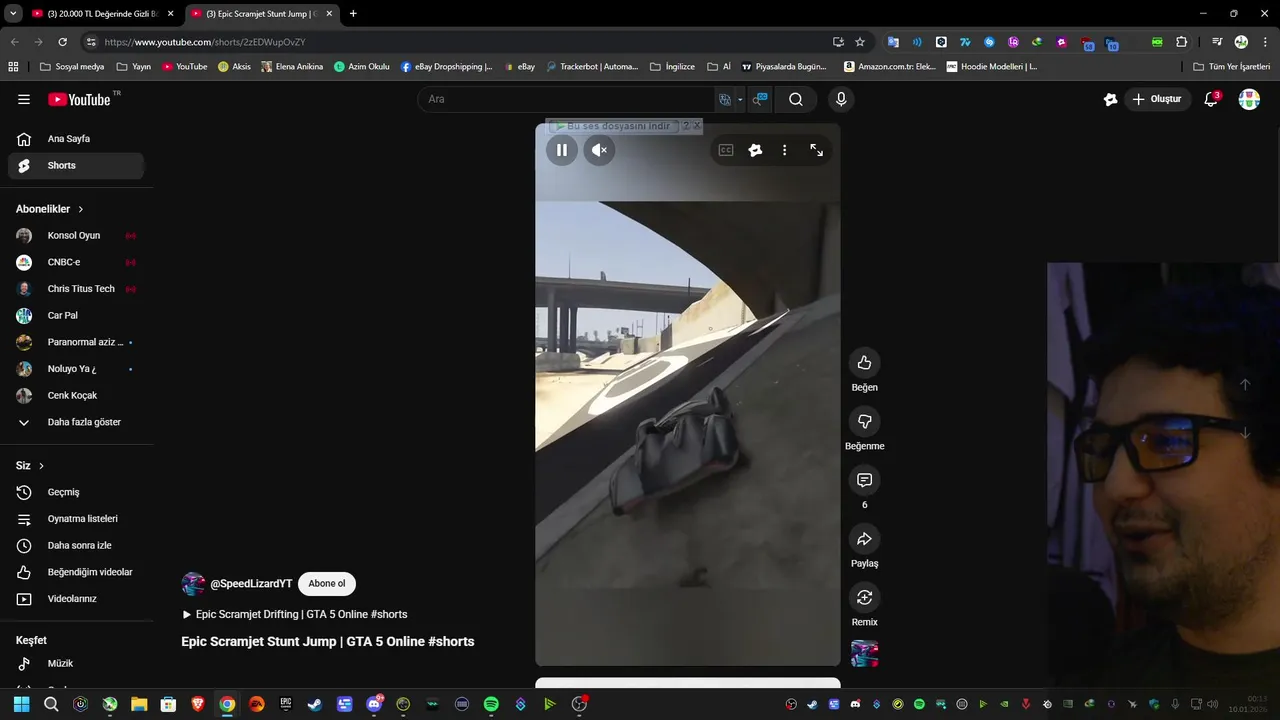Open File Explorer from the taskbar
The image size is (1280, 720).
coord(139,704)
